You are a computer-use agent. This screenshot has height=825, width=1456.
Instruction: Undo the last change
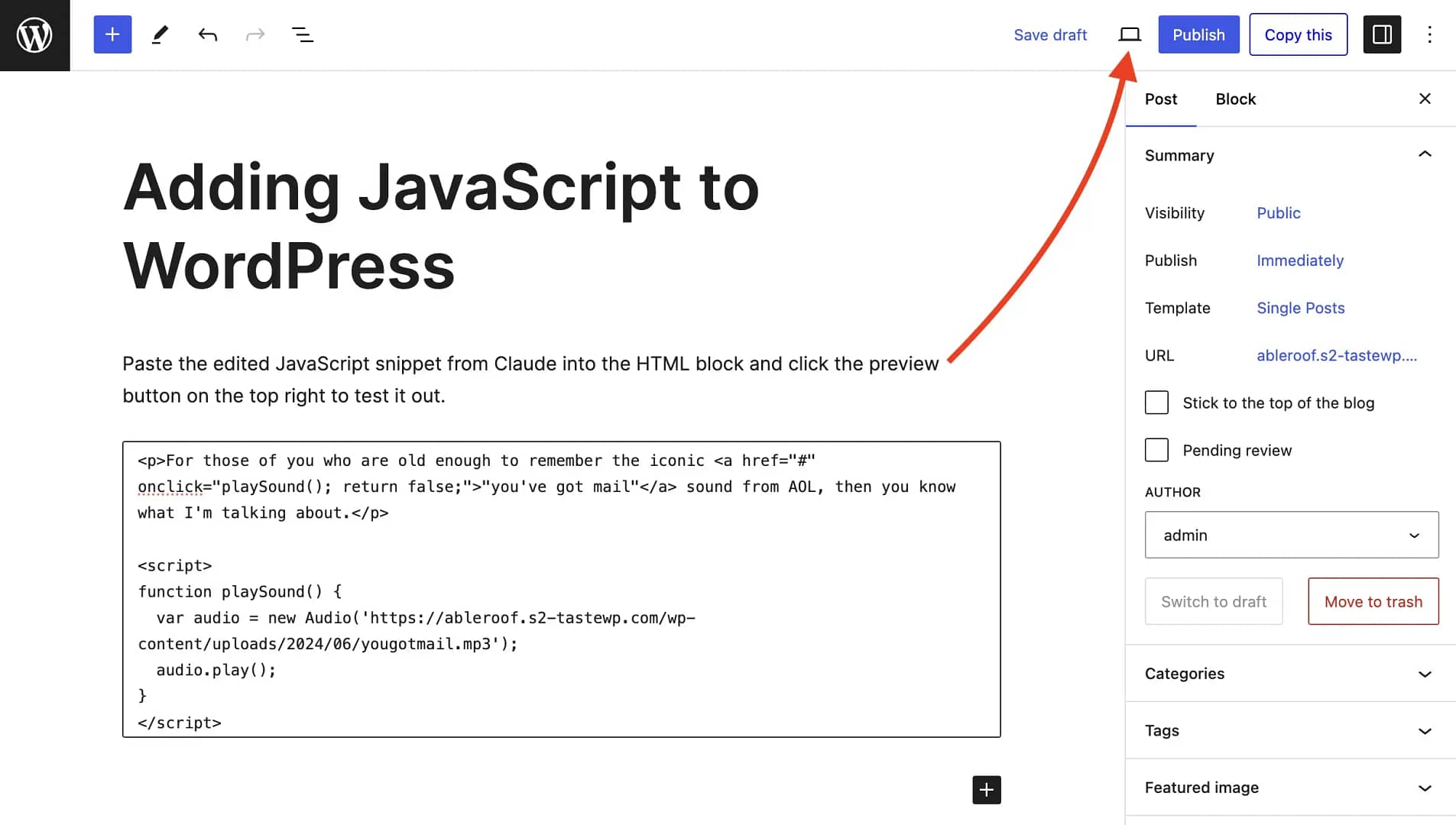pyautogui.click(x=207, y=34)
